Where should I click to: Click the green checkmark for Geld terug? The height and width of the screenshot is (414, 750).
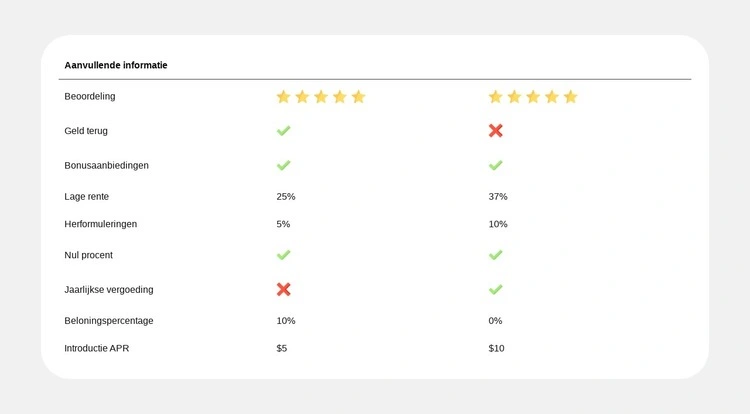pos(283,131)
